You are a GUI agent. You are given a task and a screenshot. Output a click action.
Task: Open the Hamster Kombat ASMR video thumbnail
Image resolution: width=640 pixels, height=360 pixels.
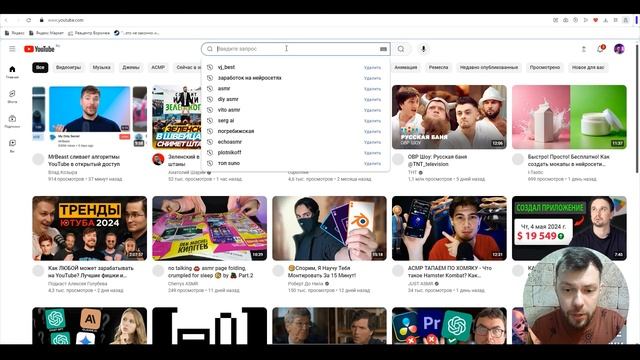pyautogui.click(x=449, y=228)
